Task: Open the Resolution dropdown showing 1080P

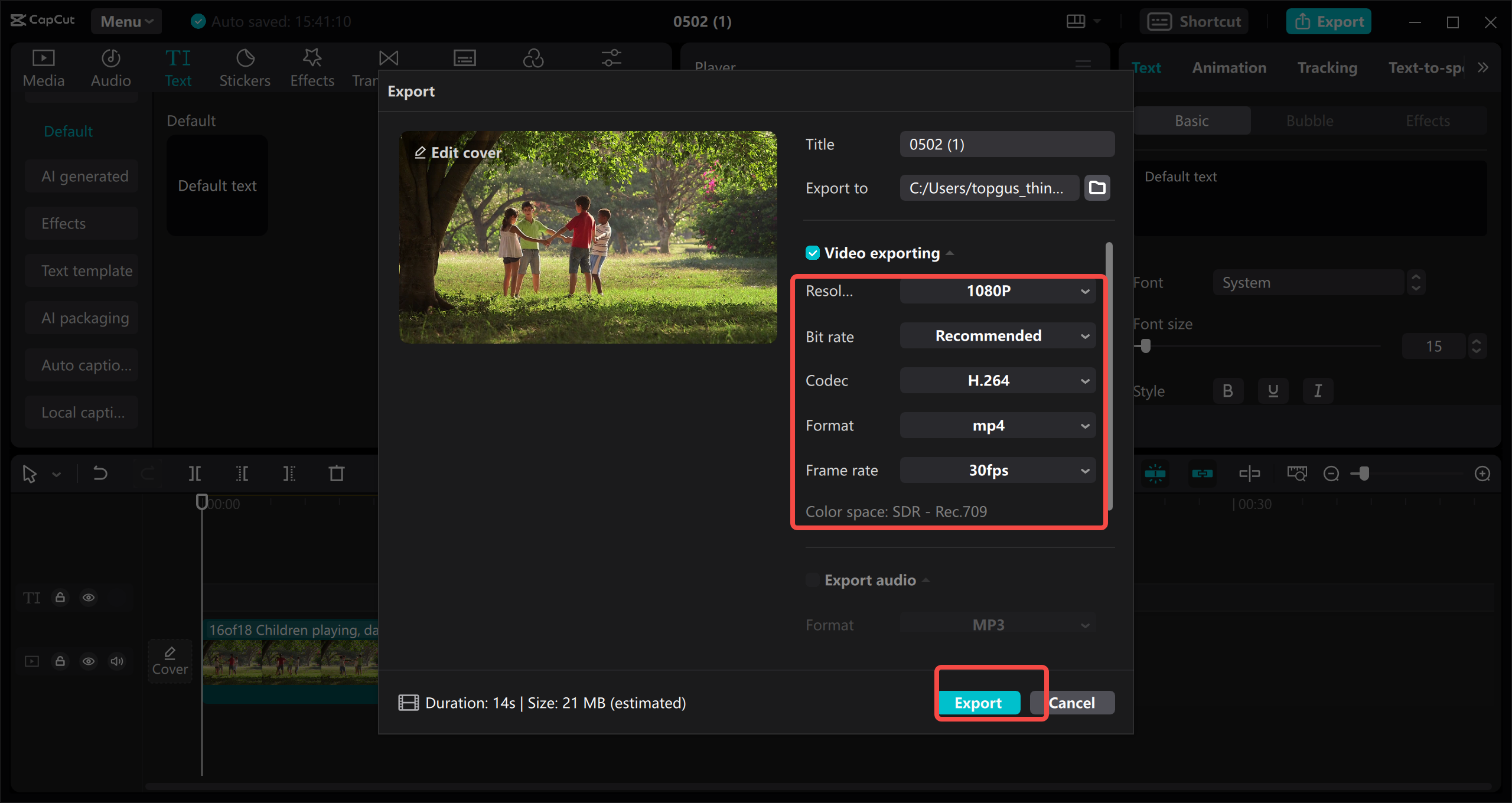Action: tap(997, 290)
